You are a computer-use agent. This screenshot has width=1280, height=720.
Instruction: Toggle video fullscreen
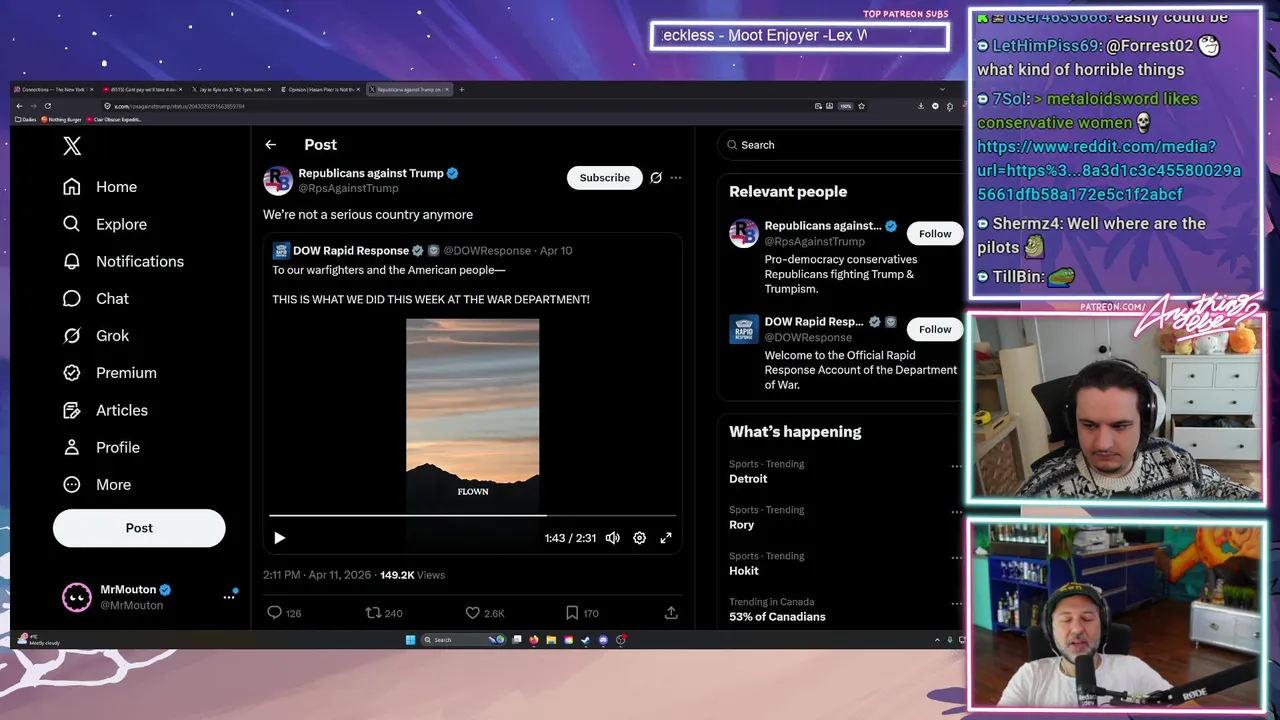coord(666,538)
